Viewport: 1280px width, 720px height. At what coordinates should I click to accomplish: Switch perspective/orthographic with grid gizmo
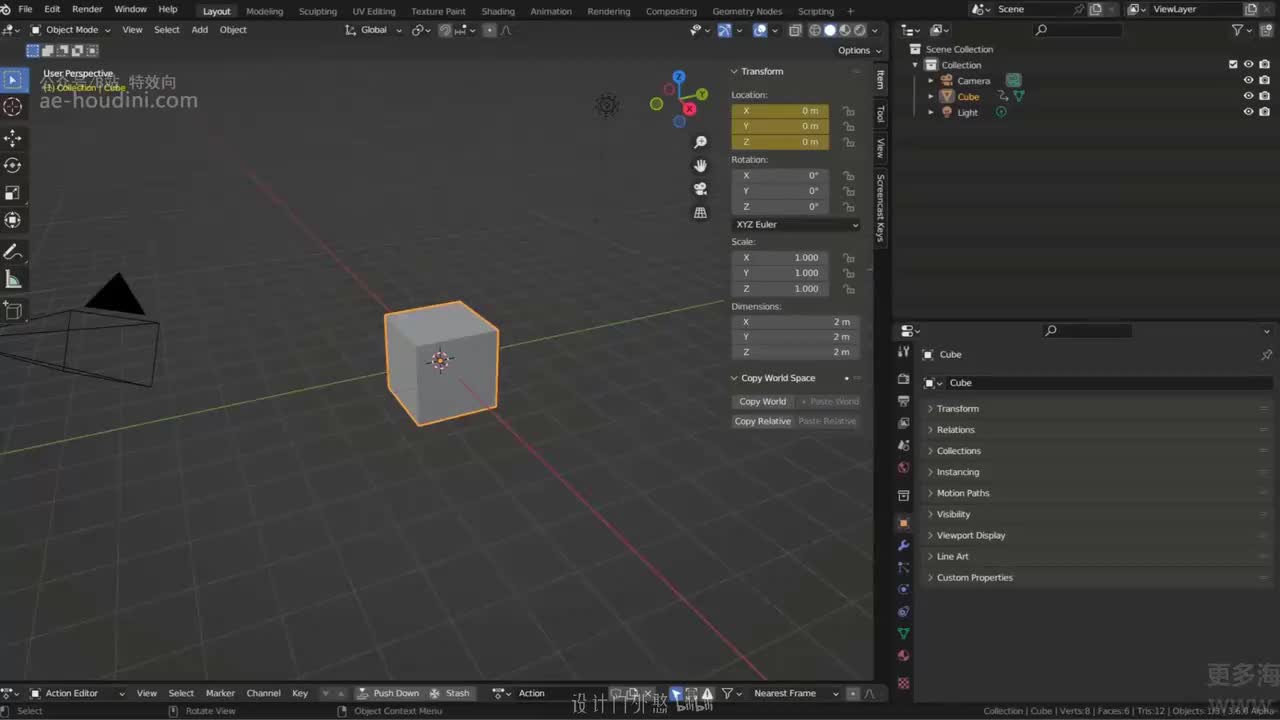[700, 213]
